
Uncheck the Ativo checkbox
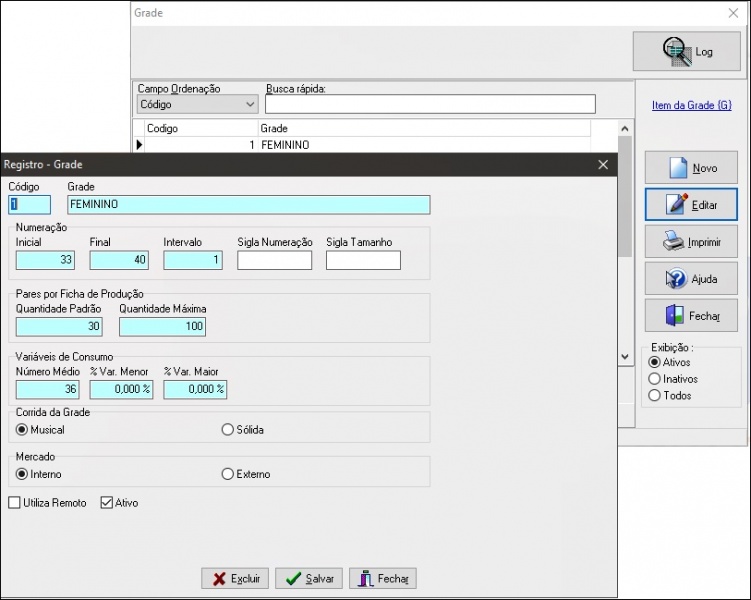click(x=106, y=503)
